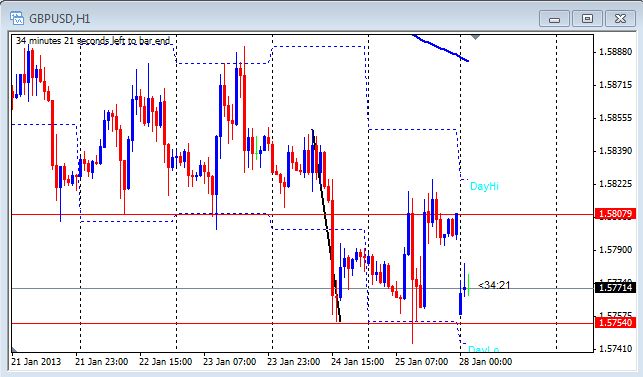The image size is (643, 377).
Task: Close the GBPUSD,H1 chart window
Action: [620, 19]
